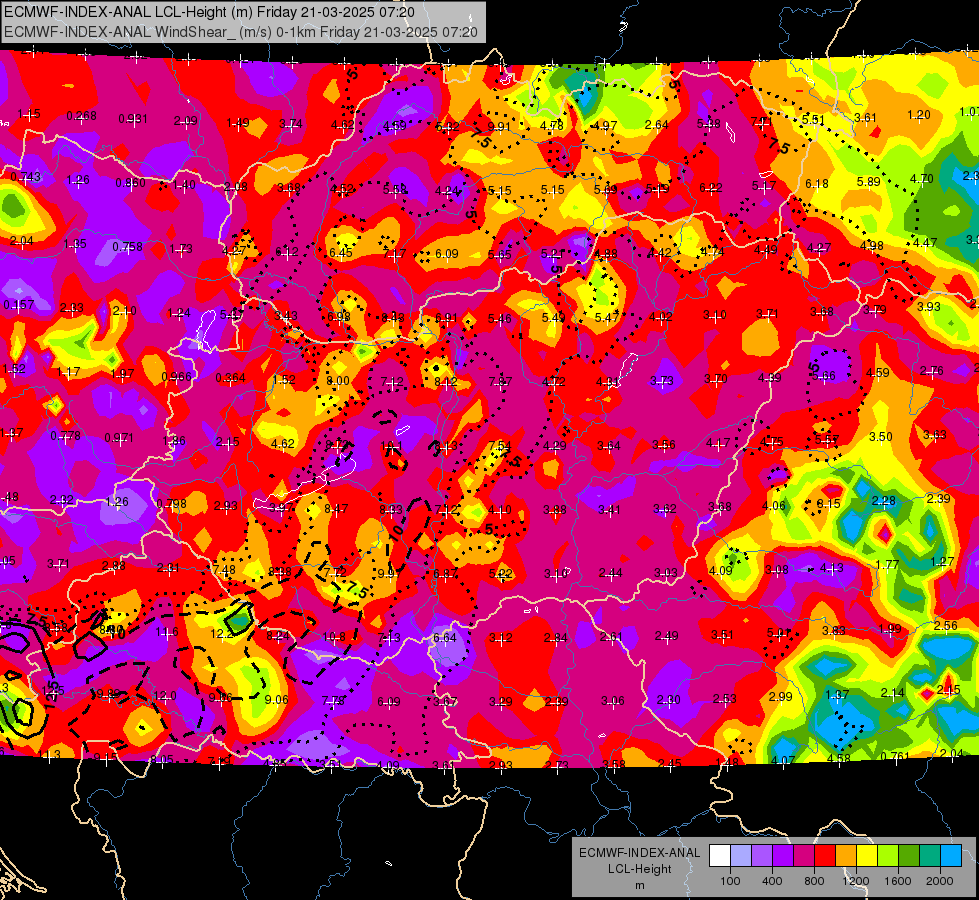
Task: Click the wind shear value '11.6'
Action: tap(167, 632)
